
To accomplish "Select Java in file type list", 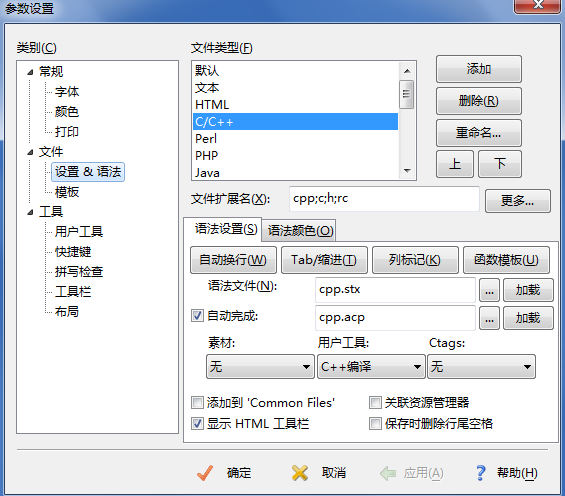I will 295,173.
